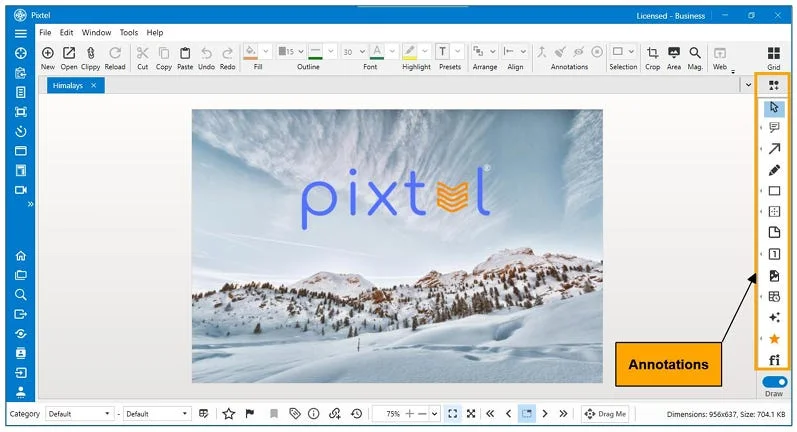The width and height of the screenshot is (797, 432).
Task: Open Clippy paperclip tool
Action: (90, 53)
